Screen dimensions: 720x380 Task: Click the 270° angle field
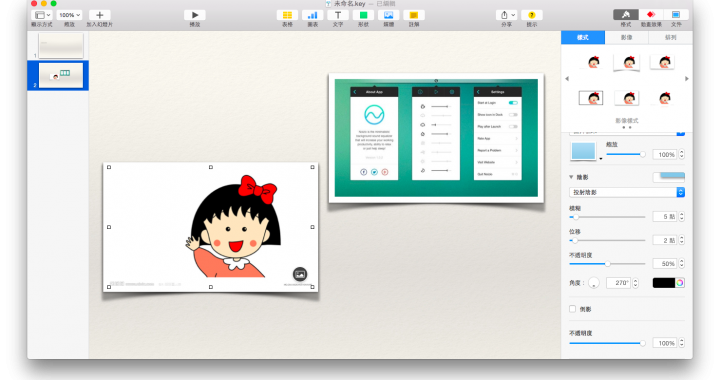[619, 283]
